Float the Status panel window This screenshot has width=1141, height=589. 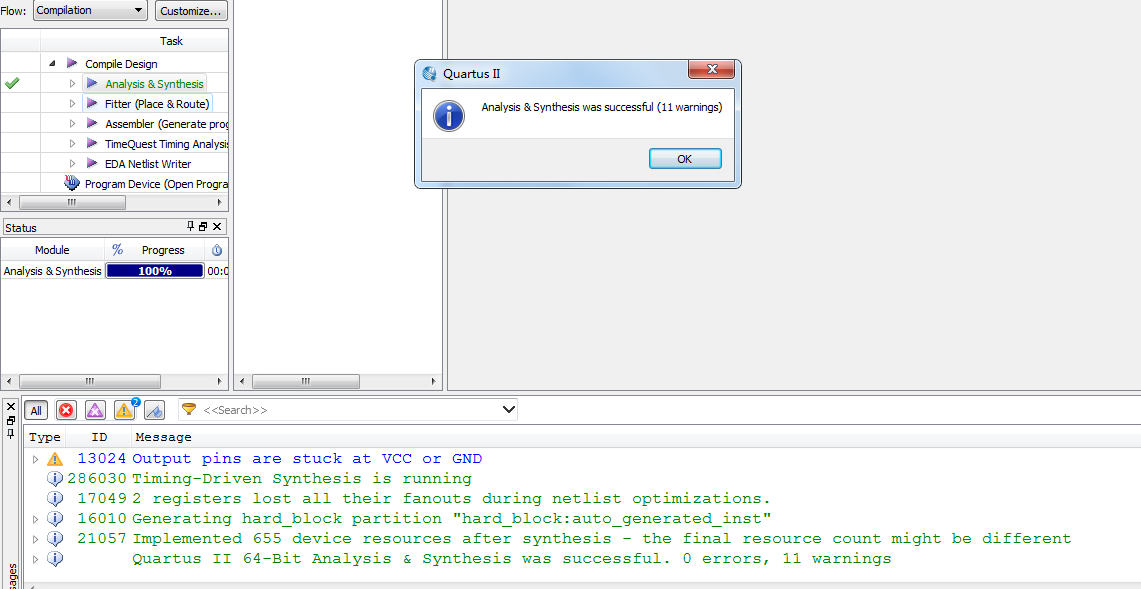pyautogui.click(x=203, y=226)
